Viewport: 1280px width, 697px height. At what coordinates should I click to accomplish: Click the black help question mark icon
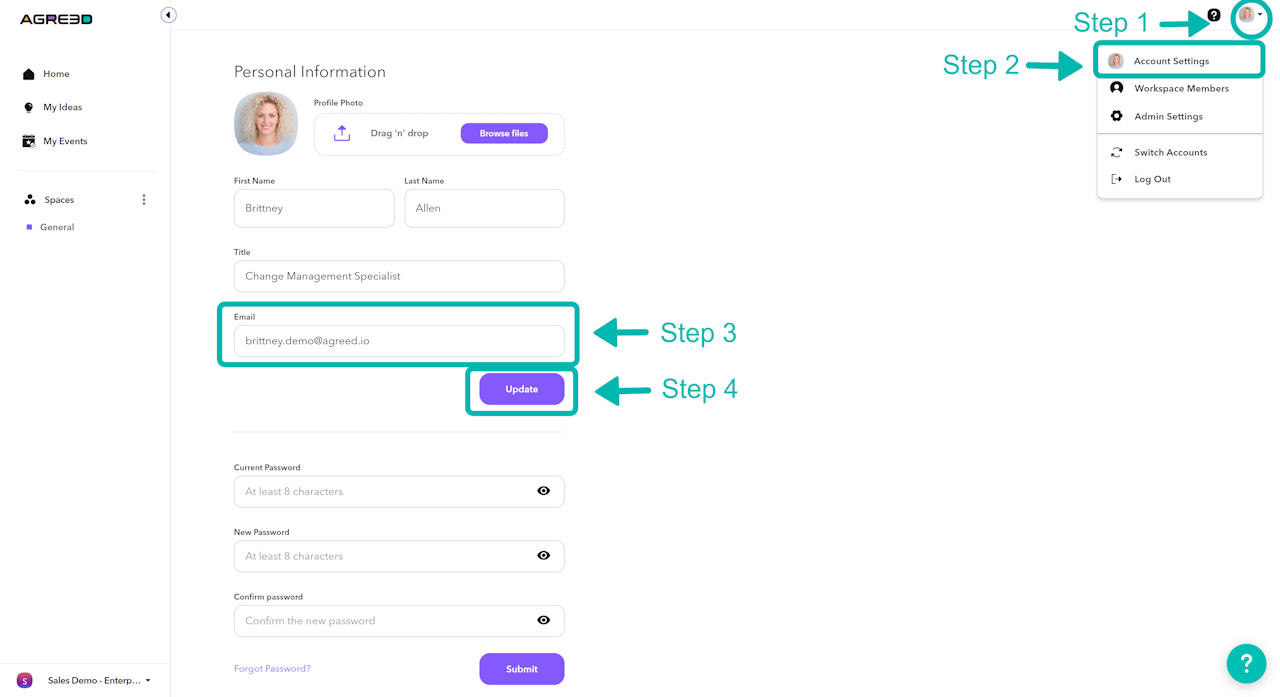[x=1214, y=15]
